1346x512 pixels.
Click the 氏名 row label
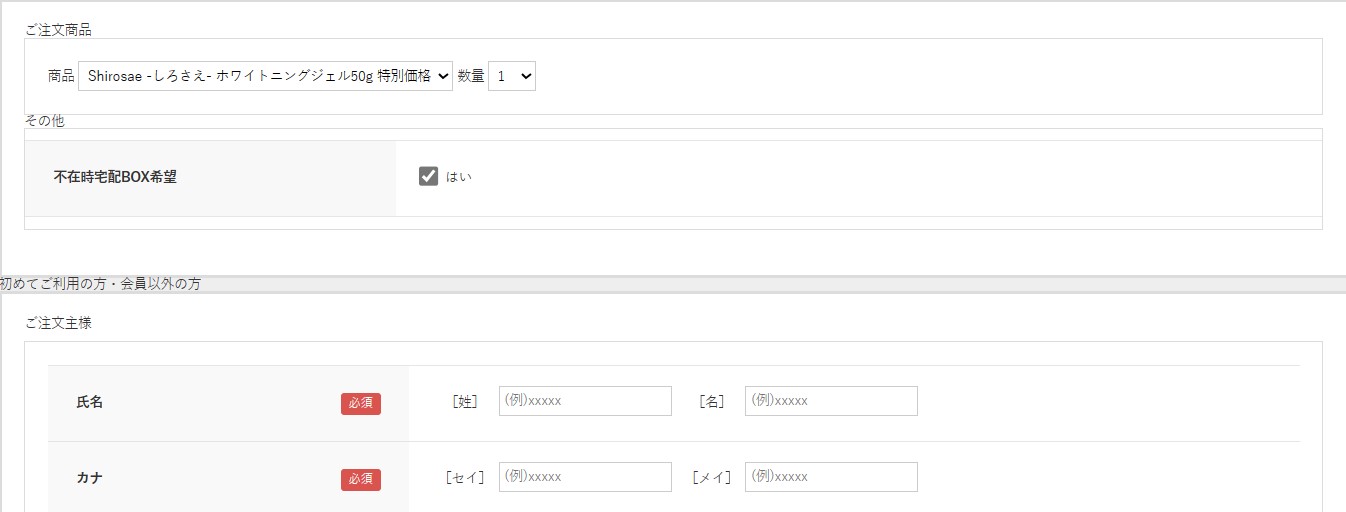click(x=90, y=402)
